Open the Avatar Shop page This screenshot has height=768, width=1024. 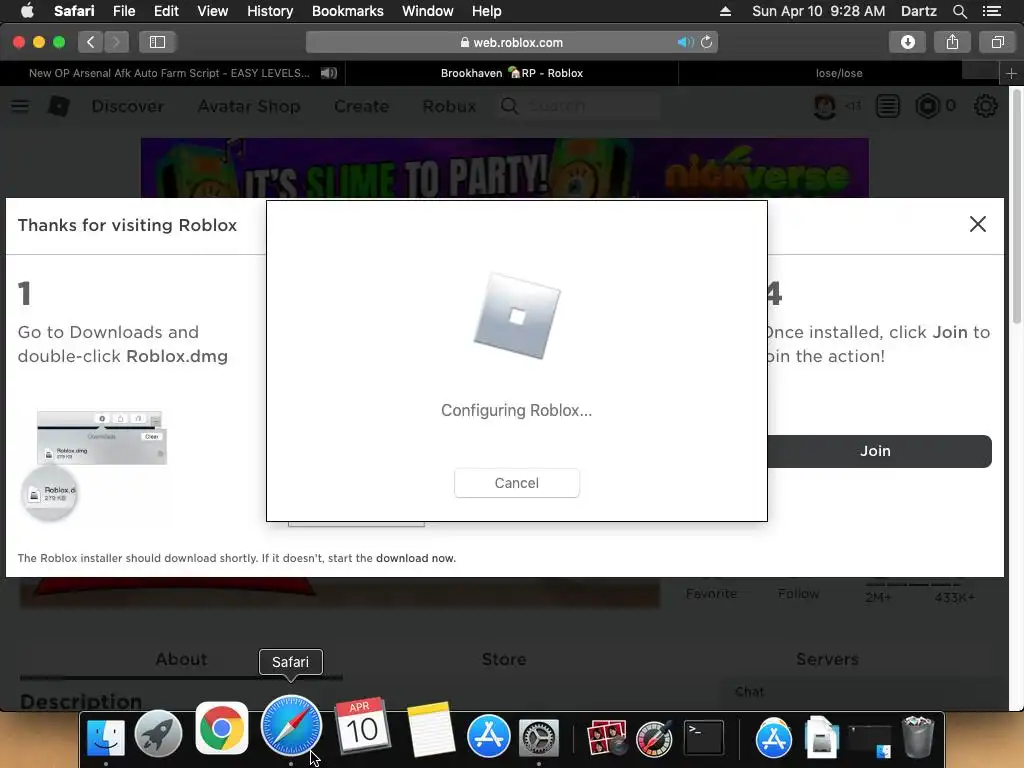249,106
